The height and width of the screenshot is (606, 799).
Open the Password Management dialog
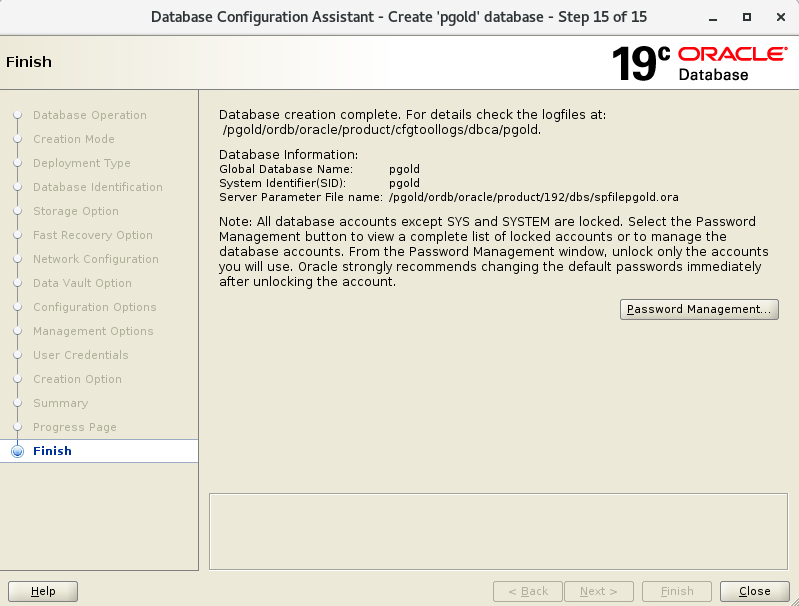[x=699, y=309]
